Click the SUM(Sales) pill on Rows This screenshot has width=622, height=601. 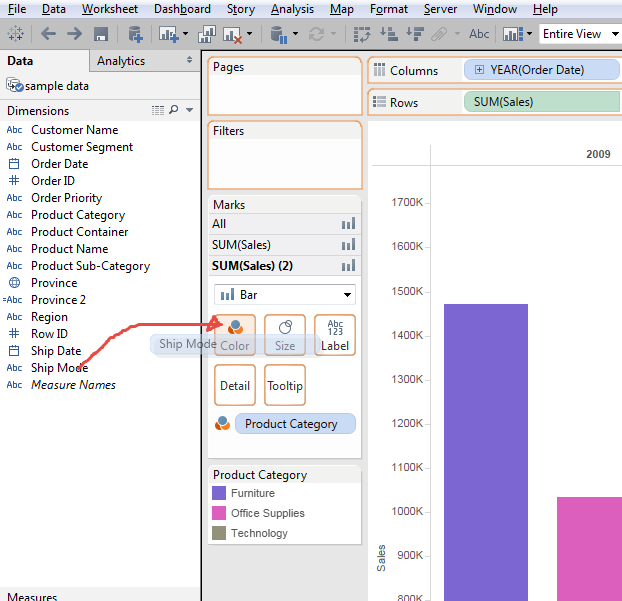coord(542,102)
